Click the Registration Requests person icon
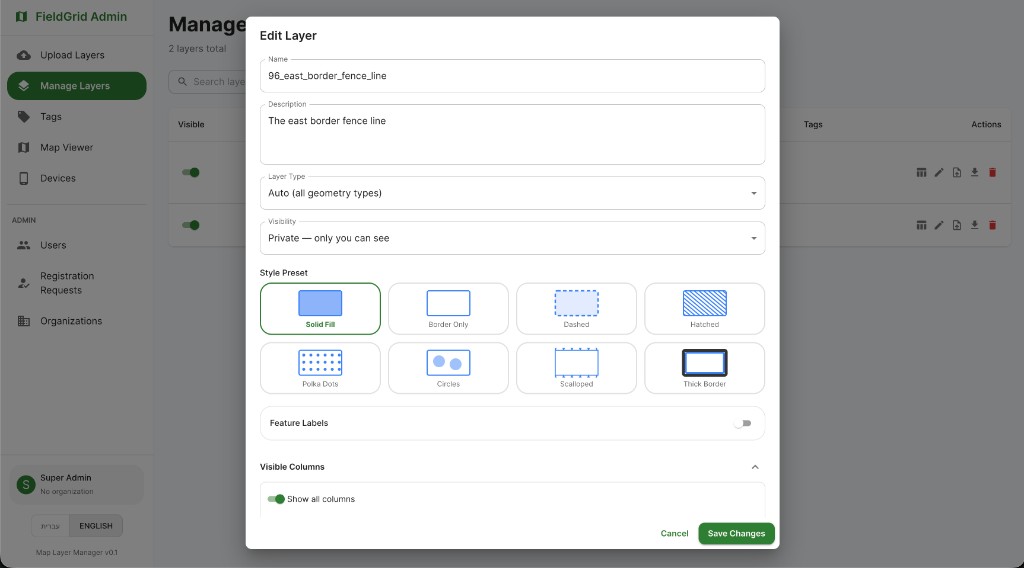The image size is (1024, 568). 24,283
